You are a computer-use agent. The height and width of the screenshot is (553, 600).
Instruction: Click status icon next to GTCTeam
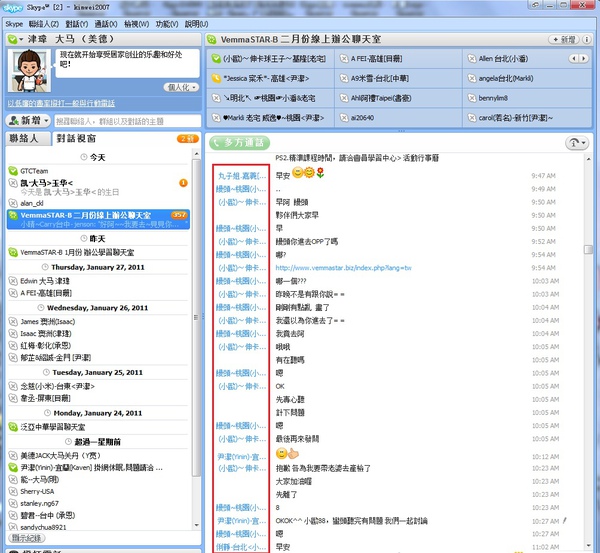[x=13, y=171]
